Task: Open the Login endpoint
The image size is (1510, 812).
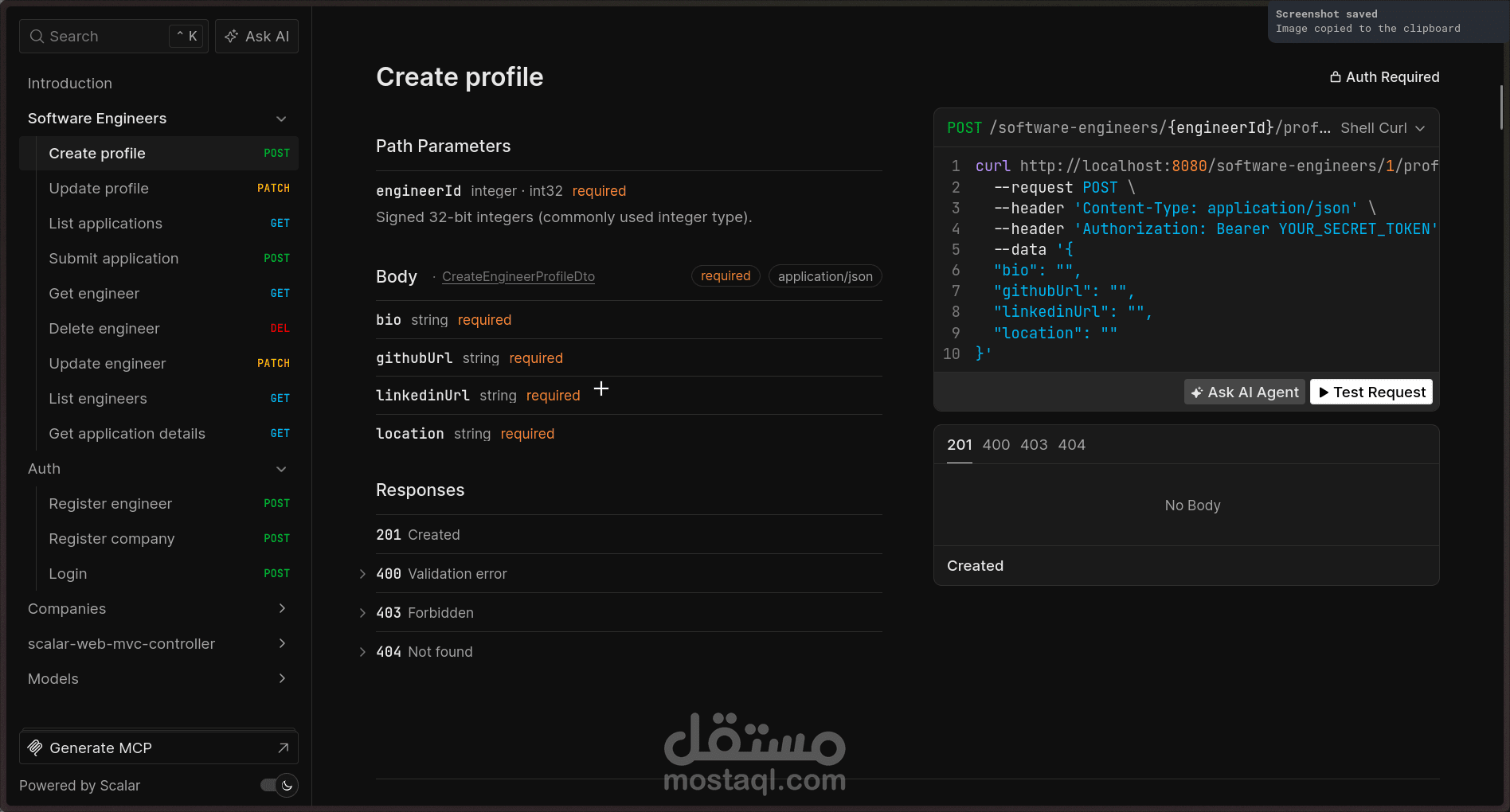Action: (159, 574)
